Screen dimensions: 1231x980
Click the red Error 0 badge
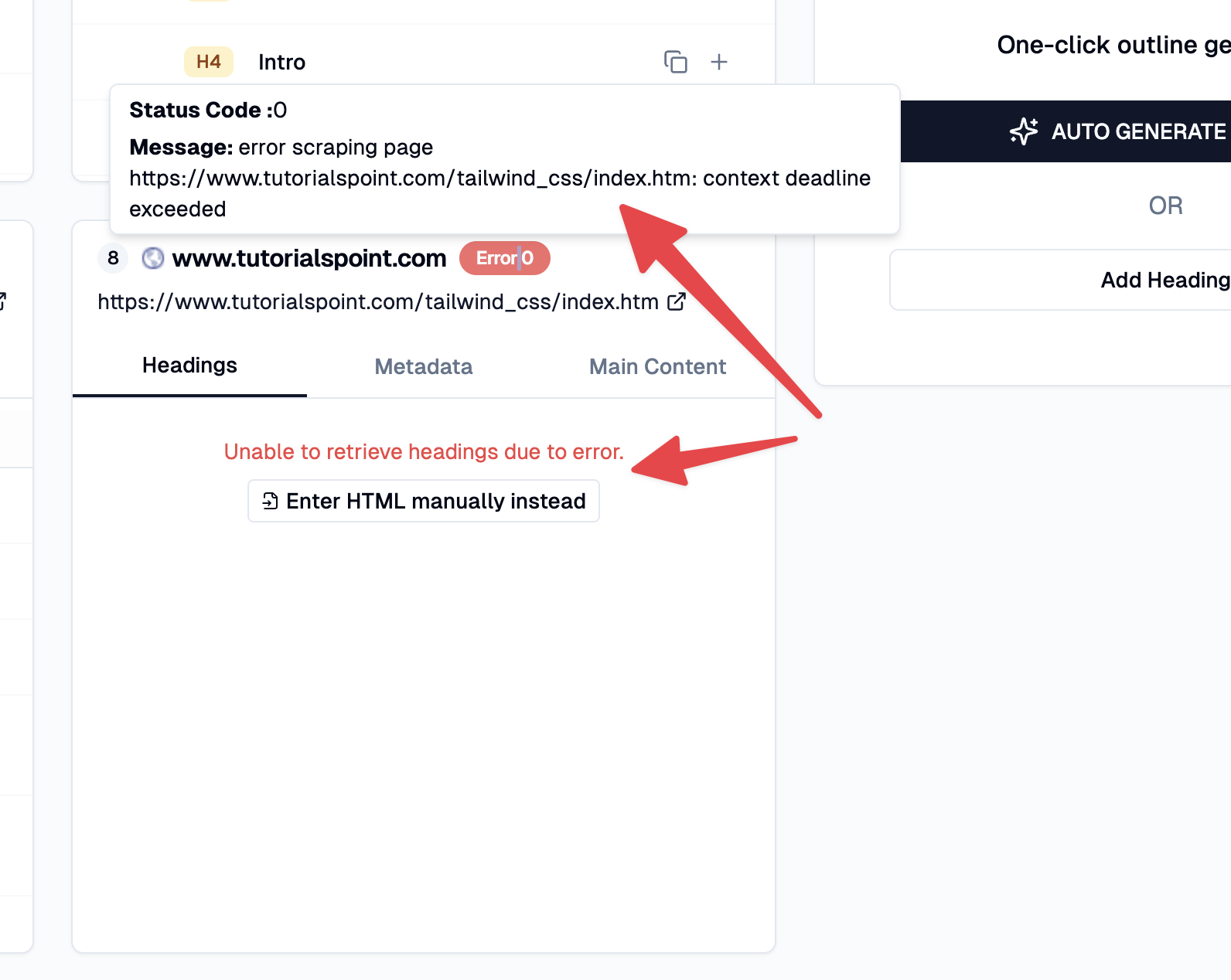(504, 258)
